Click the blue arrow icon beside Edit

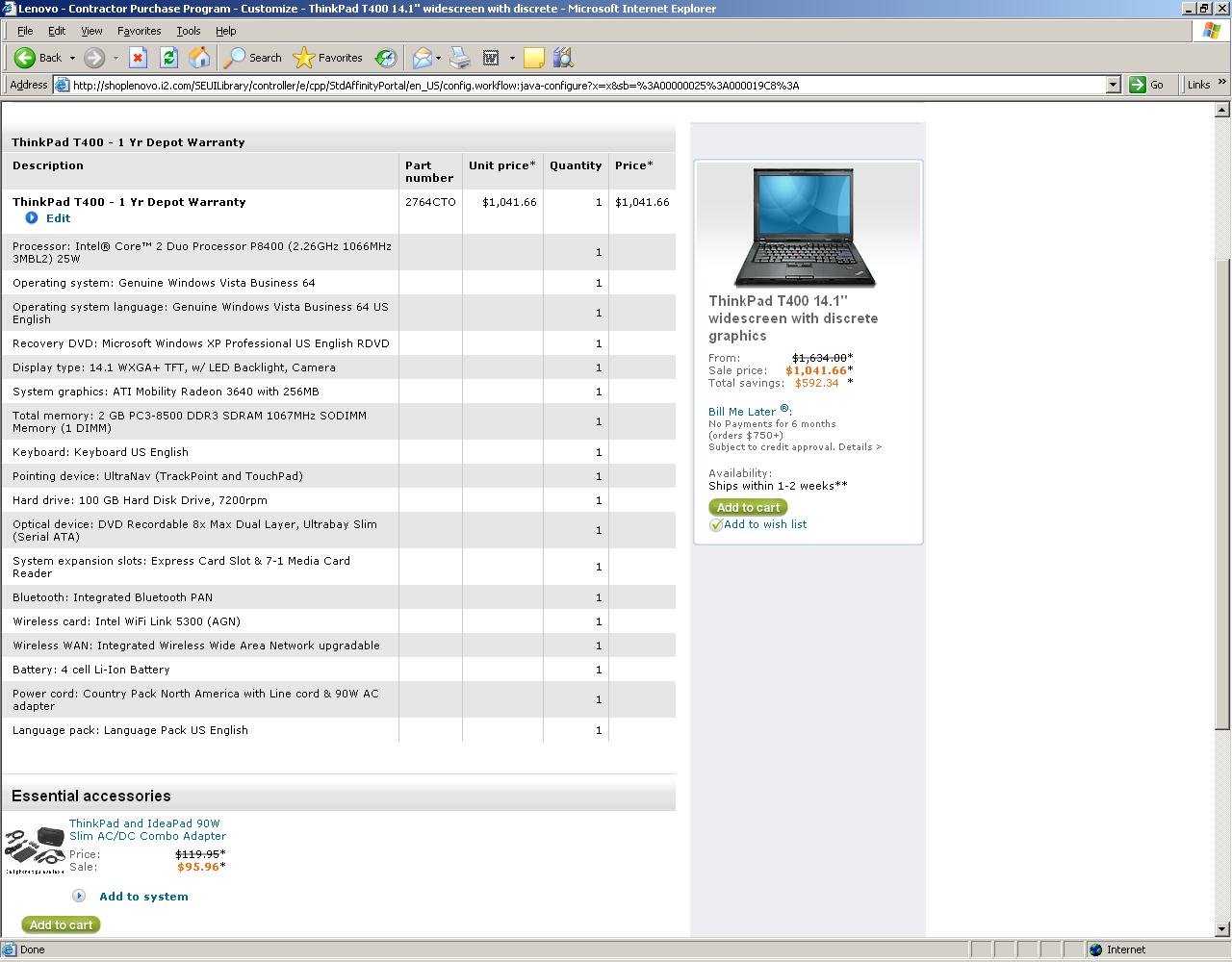click(x=32, y=218)
